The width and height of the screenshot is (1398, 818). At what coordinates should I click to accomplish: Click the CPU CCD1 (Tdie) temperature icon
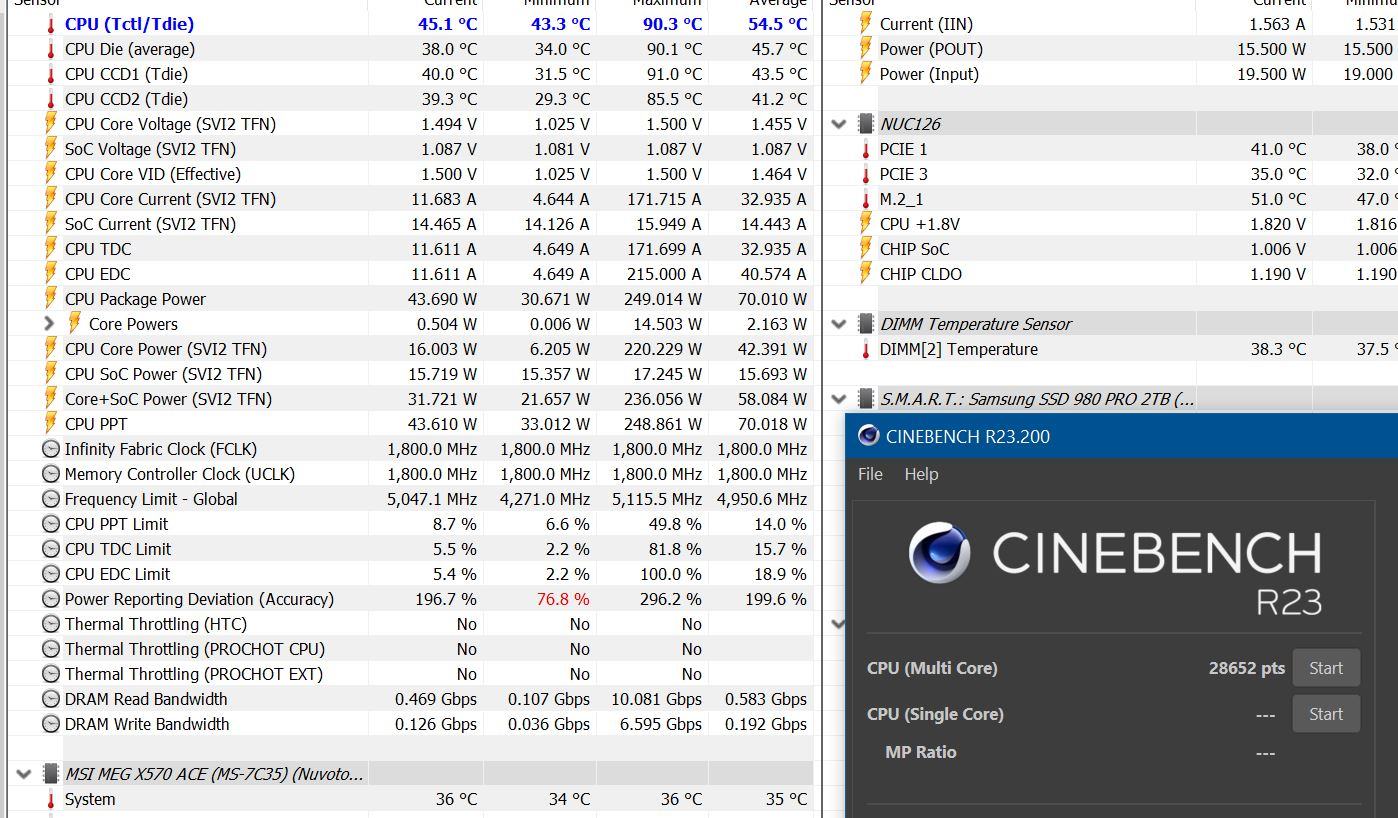[x=51, y=74]
